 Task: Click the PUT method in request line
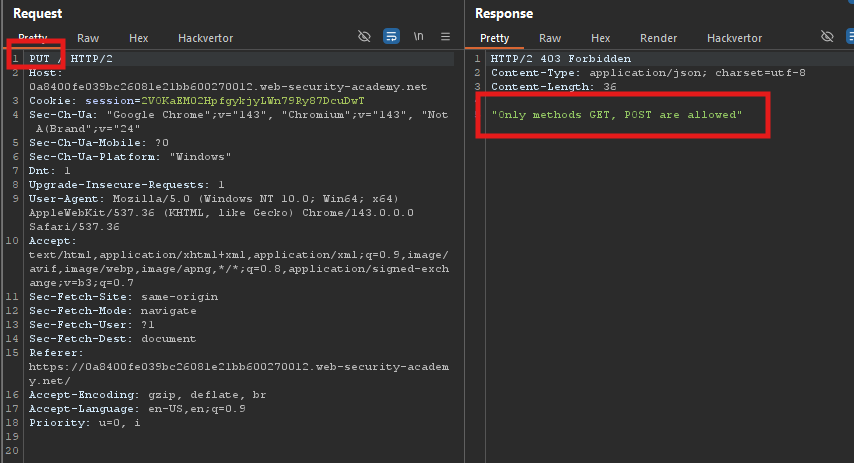(x=39, y=59)
